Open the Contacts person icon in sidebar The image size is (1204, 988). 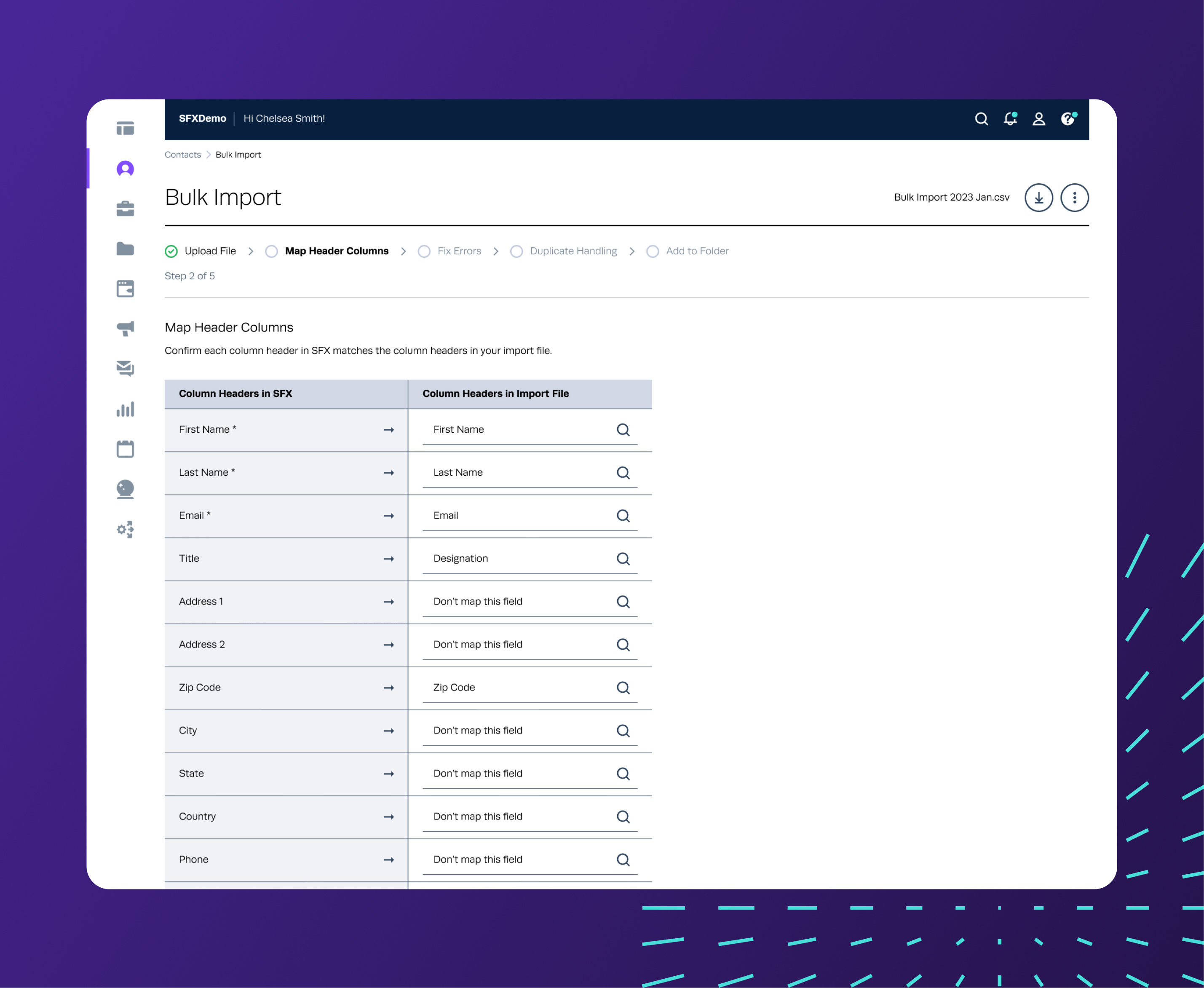(125, 169)
